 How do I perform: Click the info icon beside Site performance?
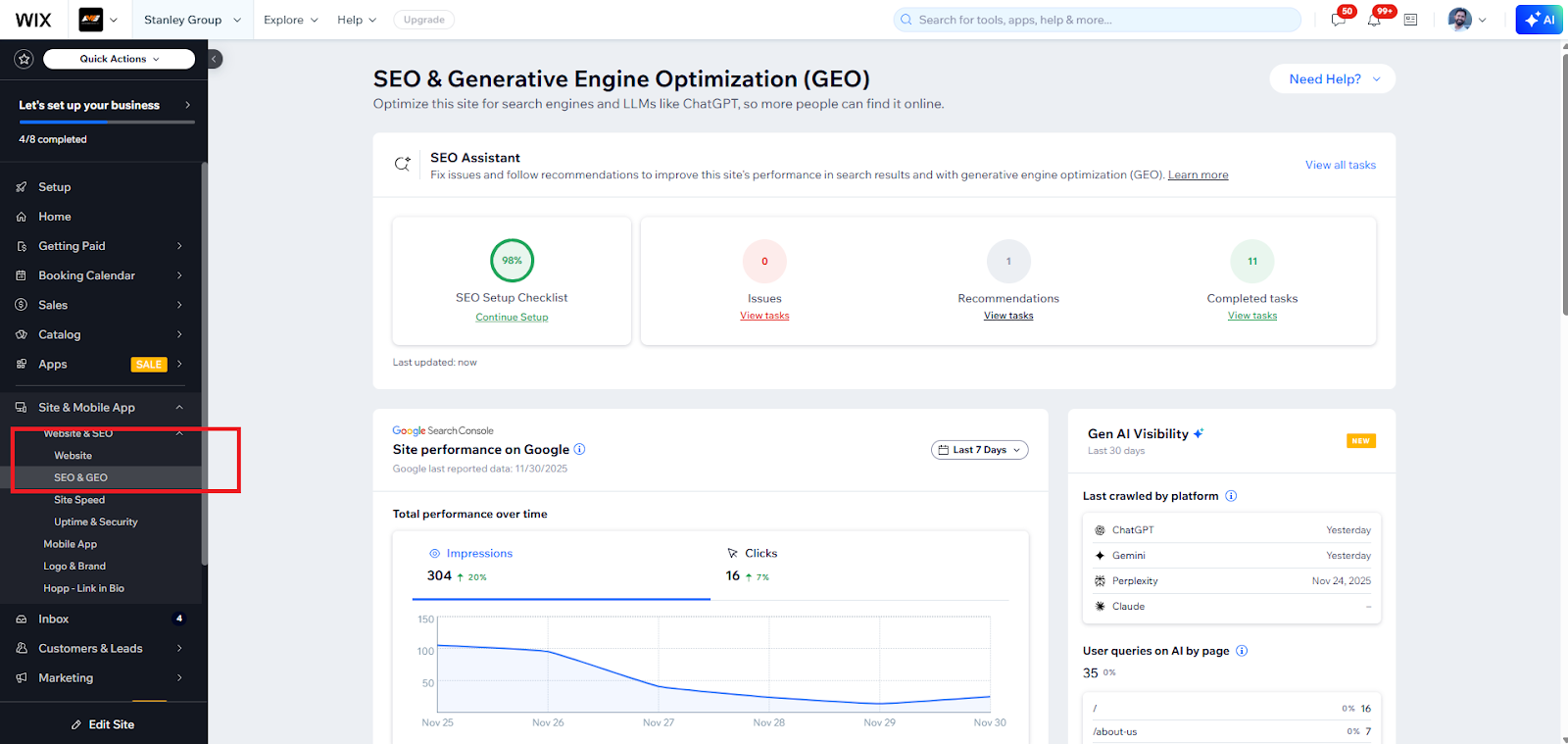(x=579, y=449)
